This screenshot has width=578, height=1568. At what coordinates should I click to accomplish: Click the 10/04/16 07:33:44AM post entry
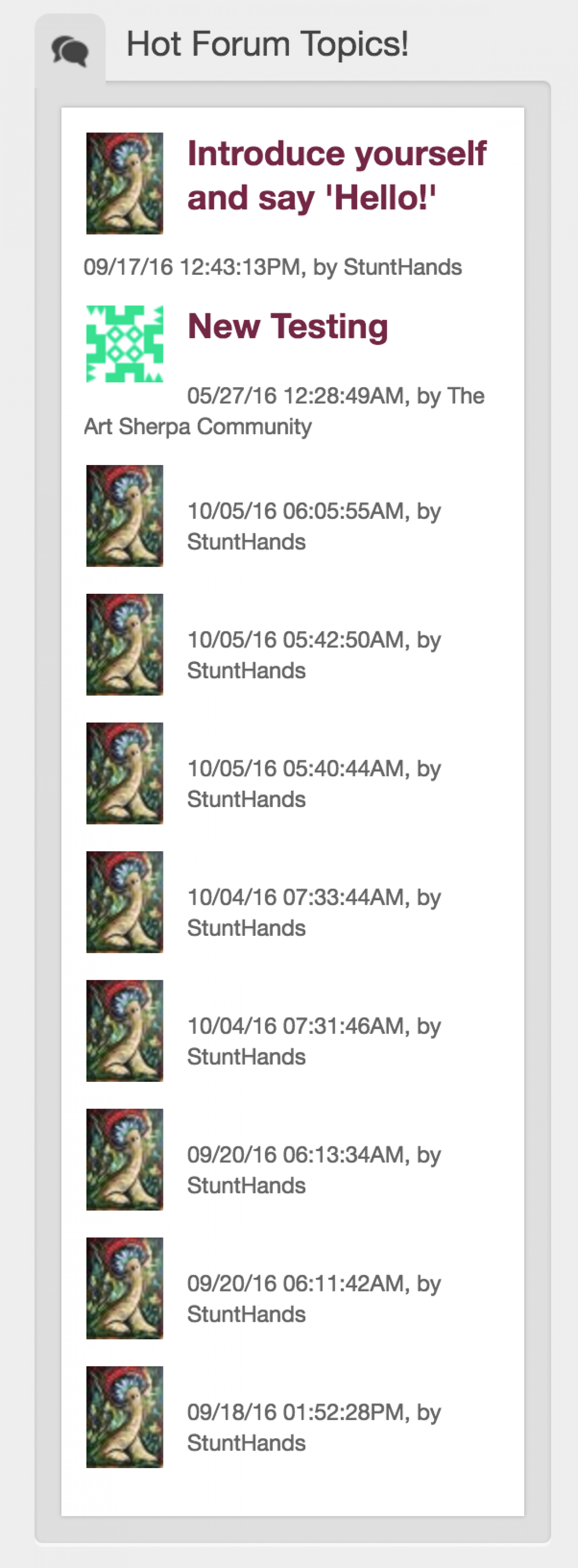click(x=313, y=912)
